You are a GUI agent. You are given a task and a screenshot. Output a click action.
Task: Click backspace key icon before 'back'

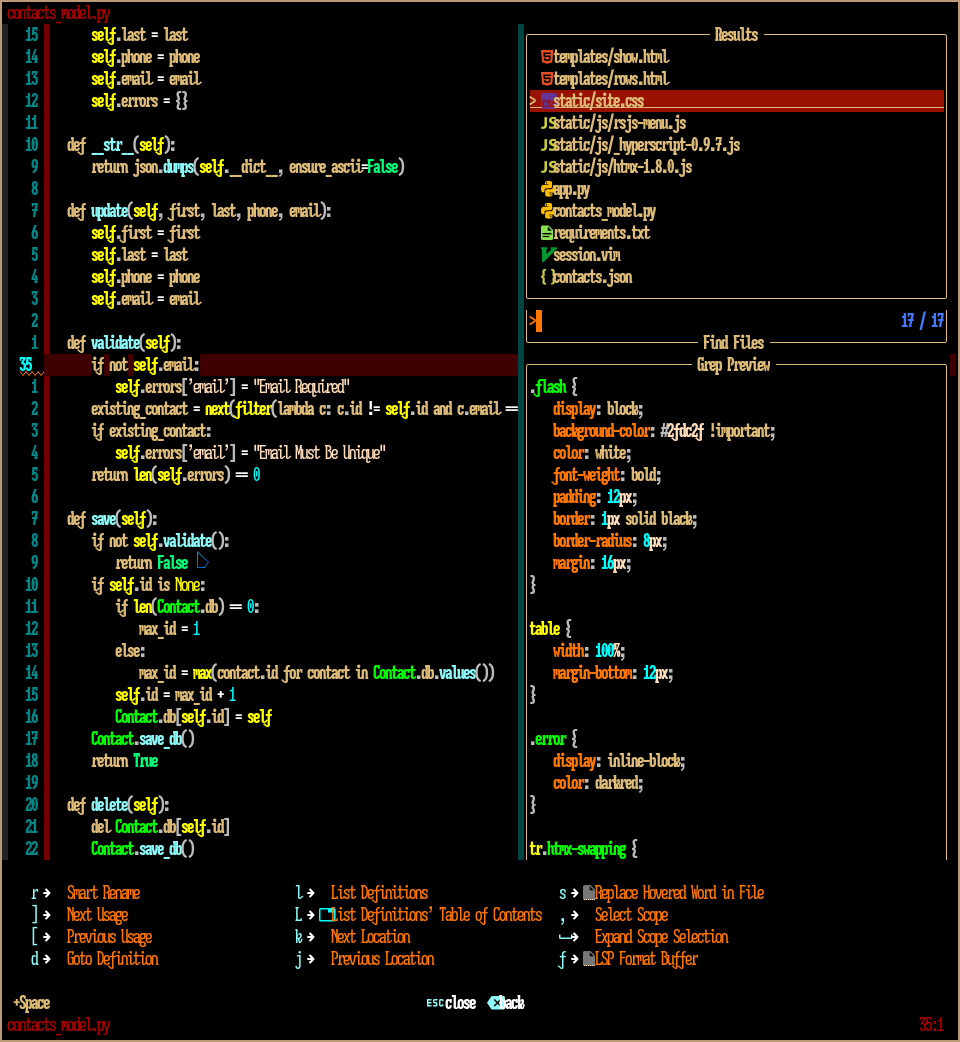point(495,1003)
